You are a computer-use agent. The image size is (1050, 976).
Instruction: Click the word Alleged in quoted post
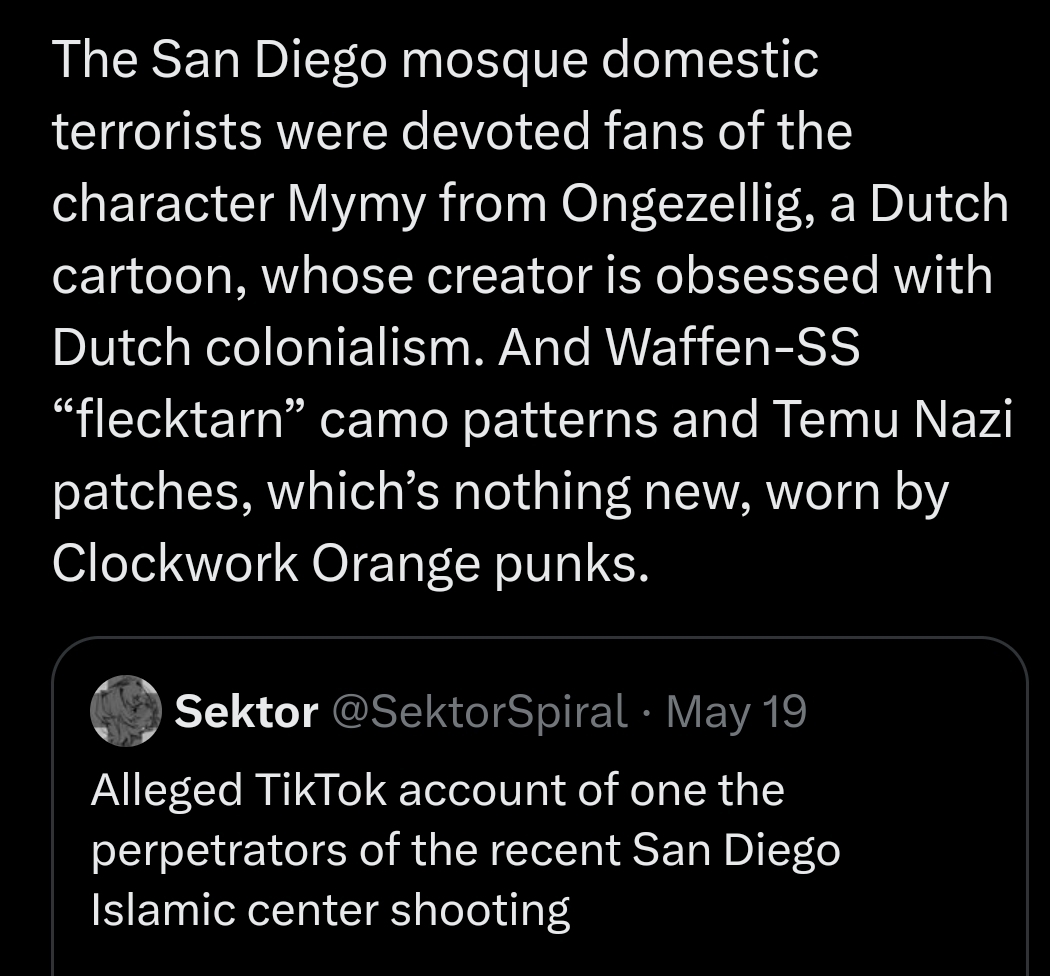[166, 790]
